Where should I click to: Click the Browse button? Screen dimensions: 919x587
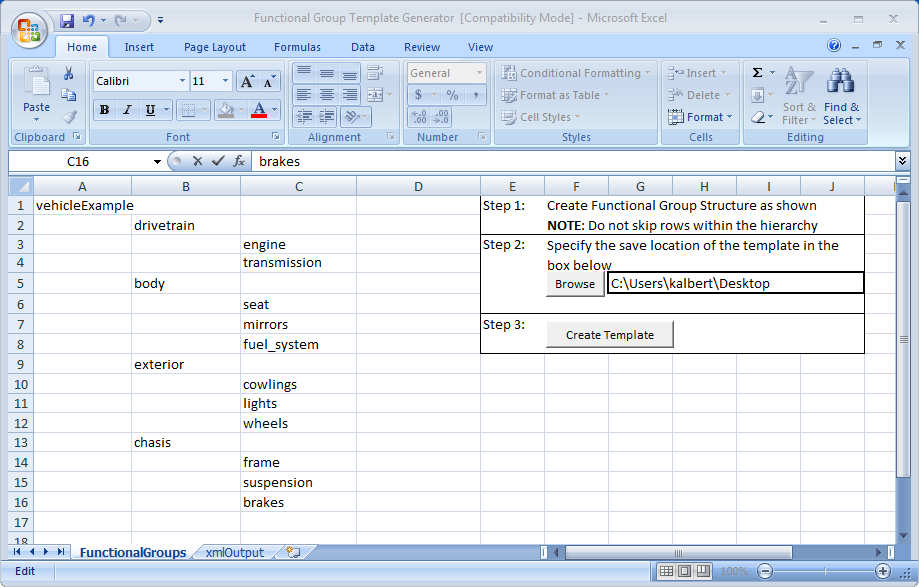(x=575, y=284)
